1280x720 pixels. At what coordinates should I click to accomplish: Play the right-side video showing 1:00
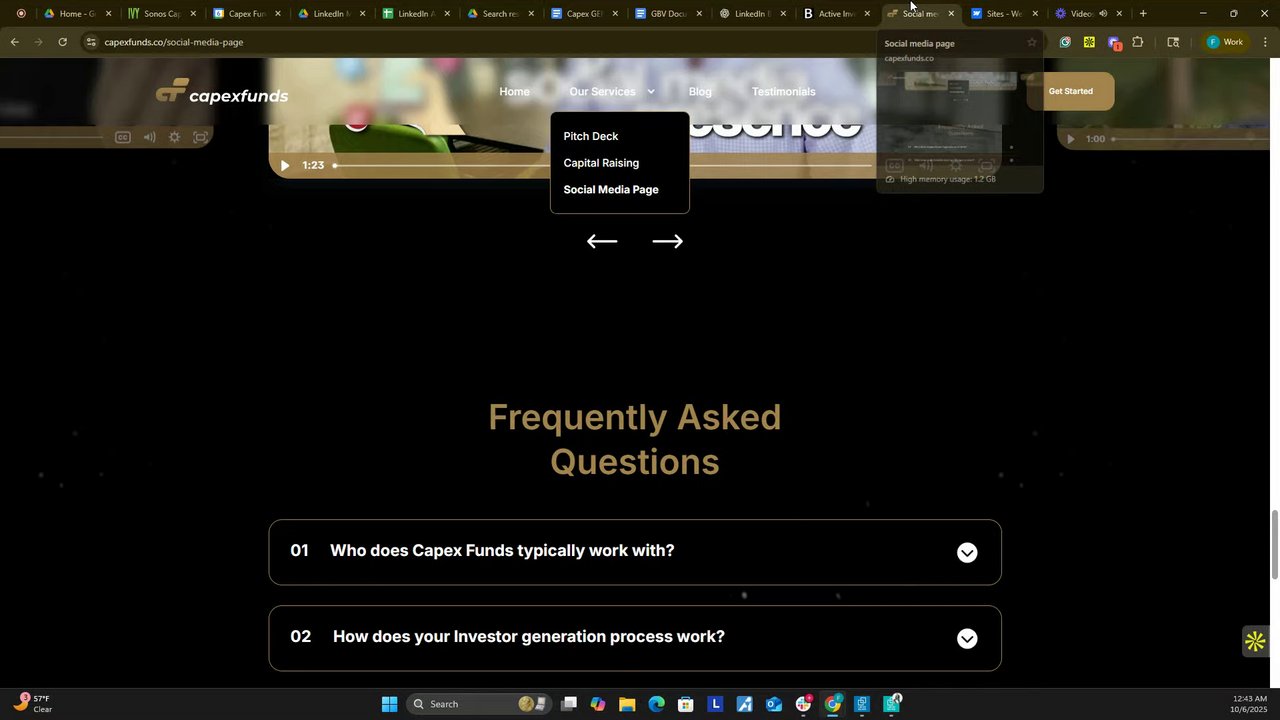click(x=1070, y=139)
